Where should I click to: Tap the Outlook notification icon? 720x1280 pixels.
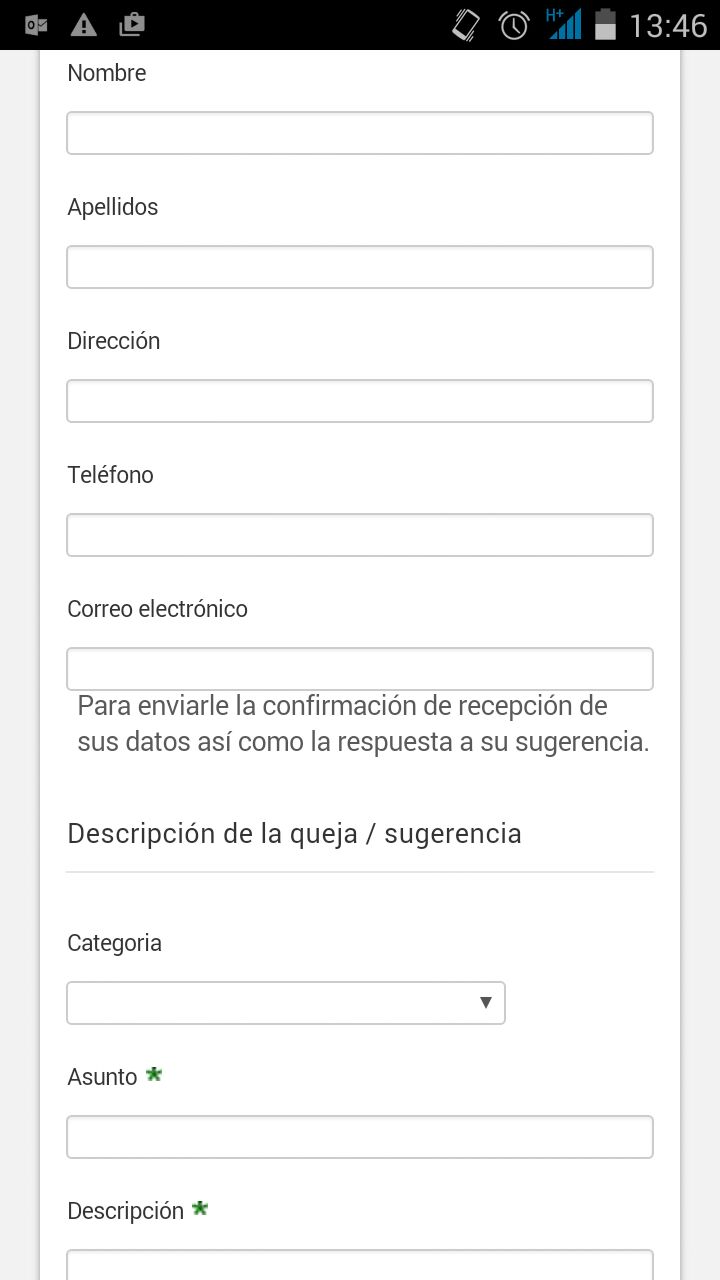36,25
